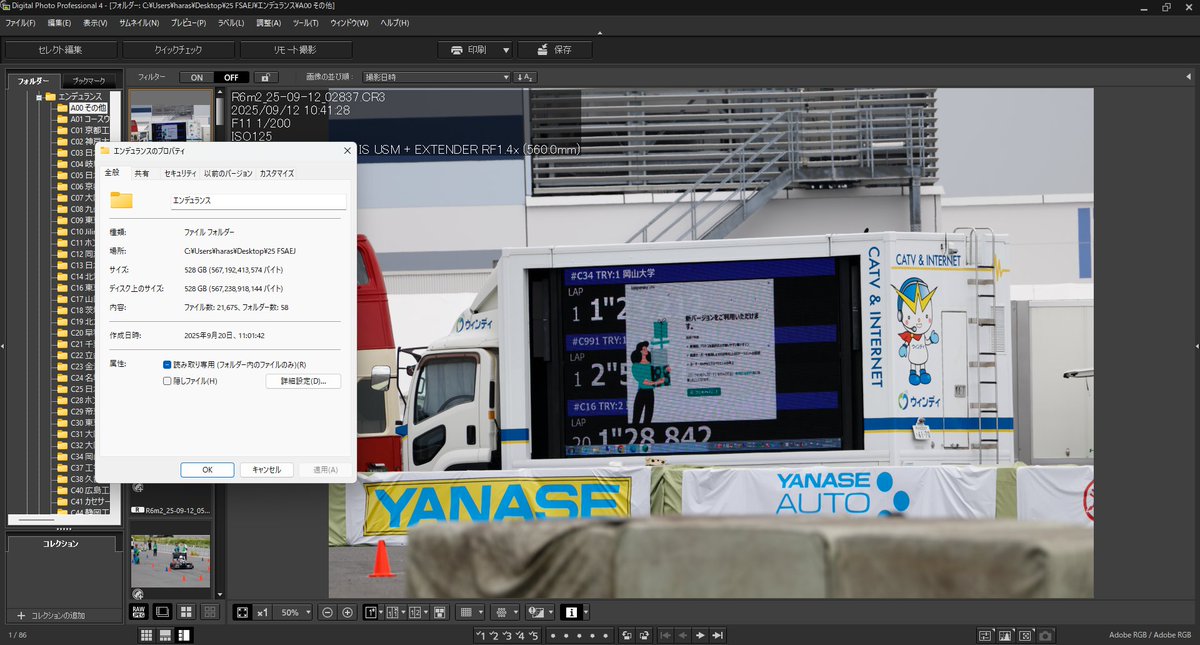Apply check mark 3 rating
Image resolution: width=1200 pixels, height=645 pixels.
(x=507, y=635)
